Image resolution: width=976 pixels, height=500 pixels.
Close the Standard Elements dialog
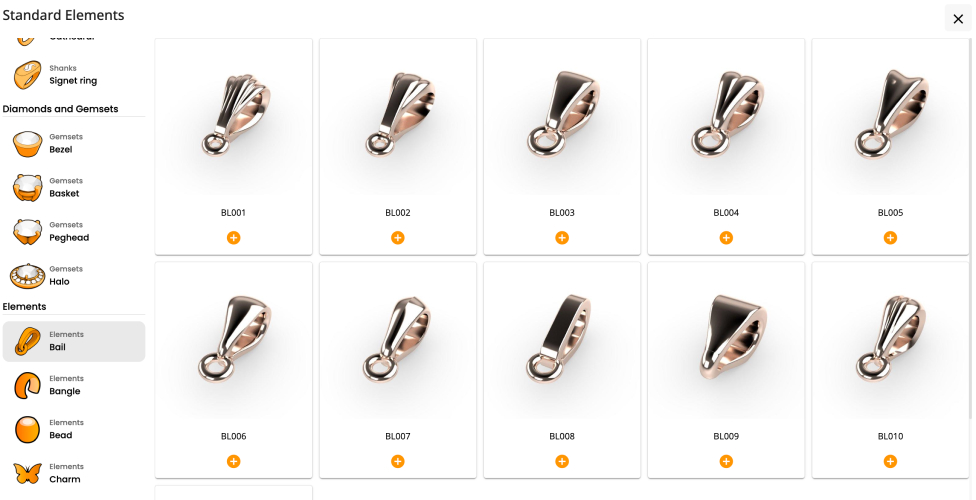pyautogui.click(x=958, y=19)
